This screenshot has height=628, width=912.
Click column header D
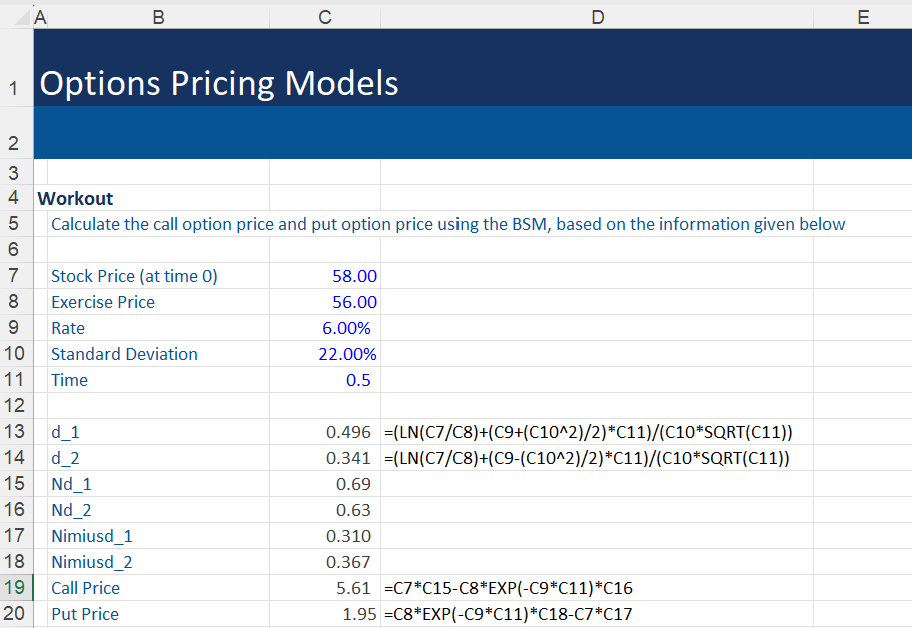pyautogui.click(x=597, y=16)
